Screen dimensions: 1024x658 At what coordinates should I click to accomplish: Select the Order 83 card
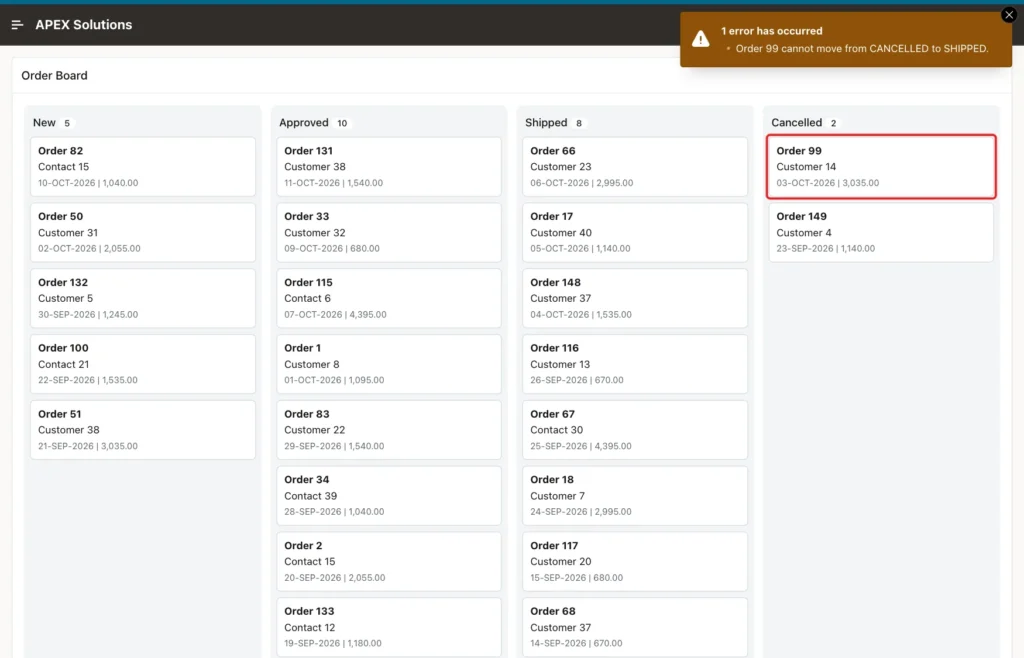pos(389,430)
